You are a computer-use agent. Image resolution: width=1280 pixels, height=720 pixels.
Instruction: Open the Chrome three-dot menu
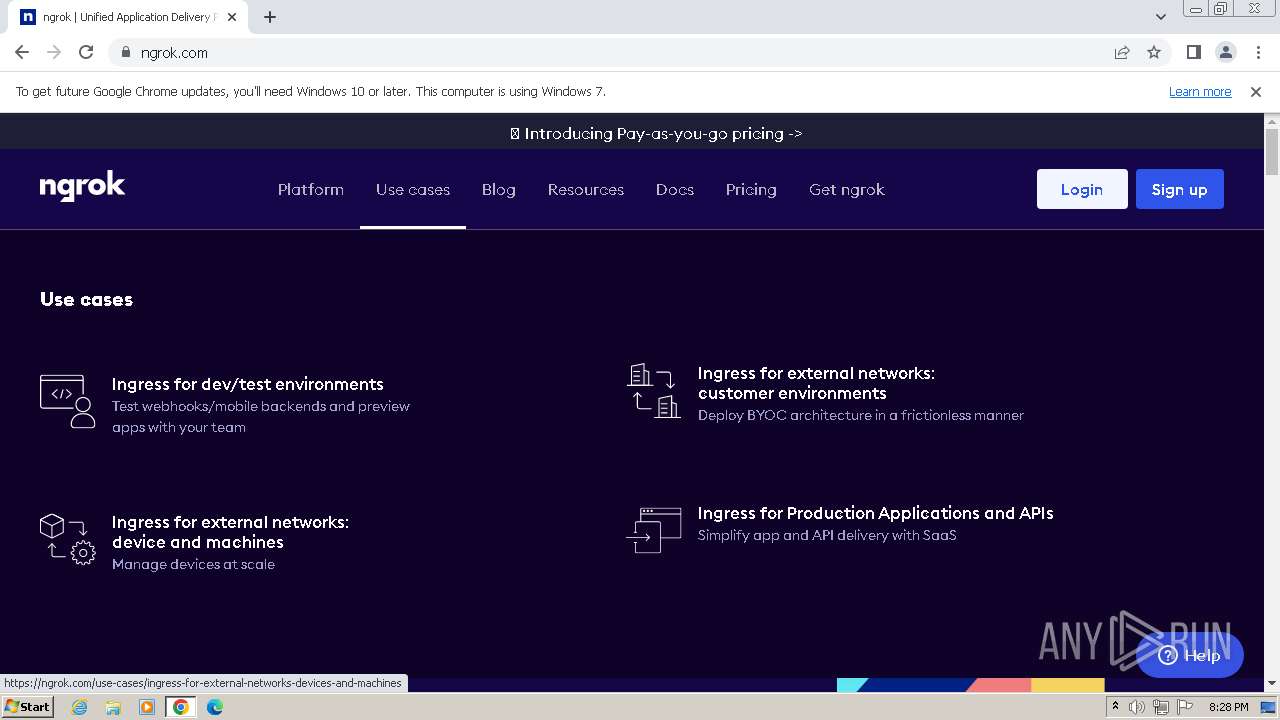click(1257, 52)
